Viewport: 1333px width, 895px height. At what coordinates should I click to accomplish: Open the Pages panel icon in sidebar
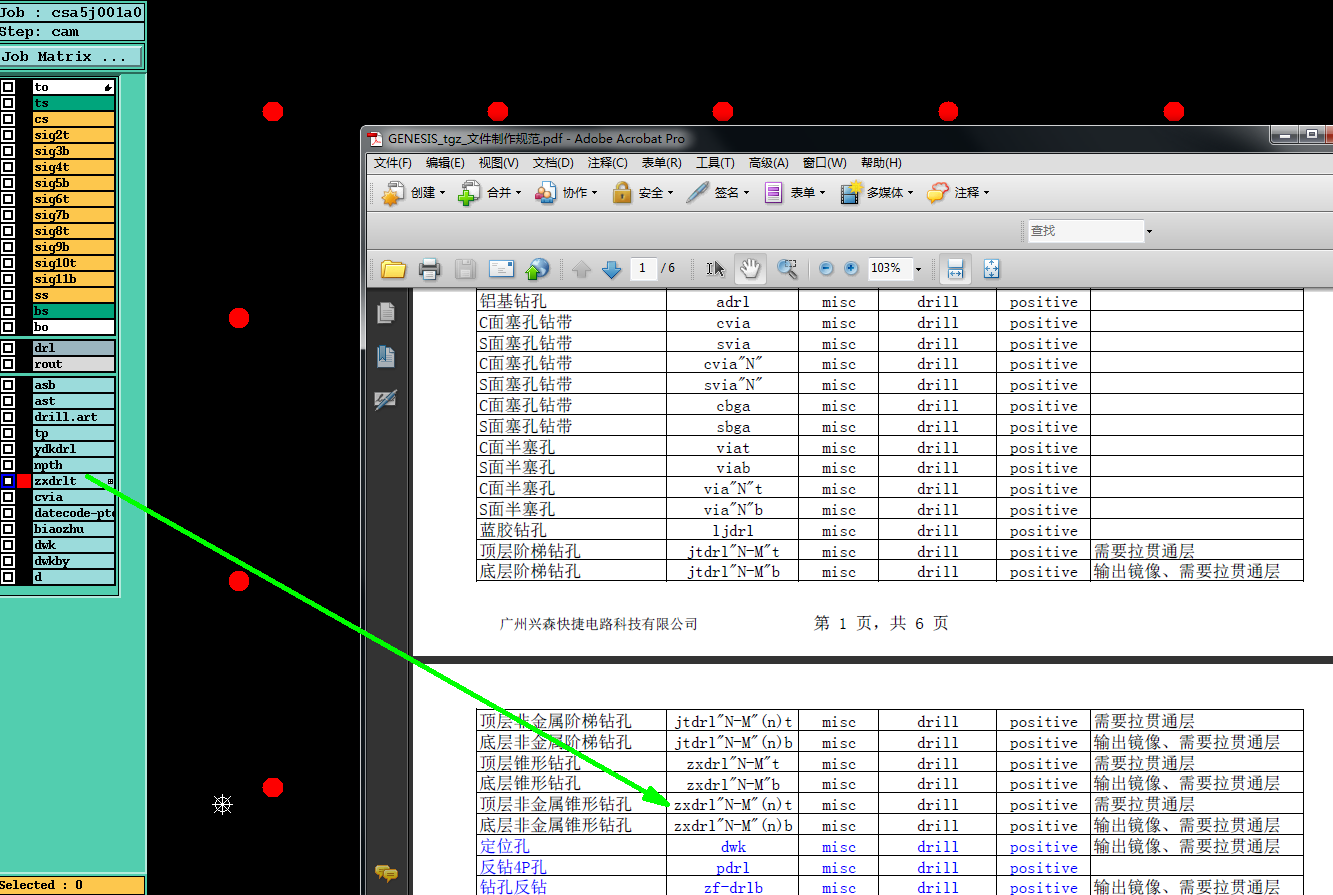pyautogui.click(x=385, y=313)
